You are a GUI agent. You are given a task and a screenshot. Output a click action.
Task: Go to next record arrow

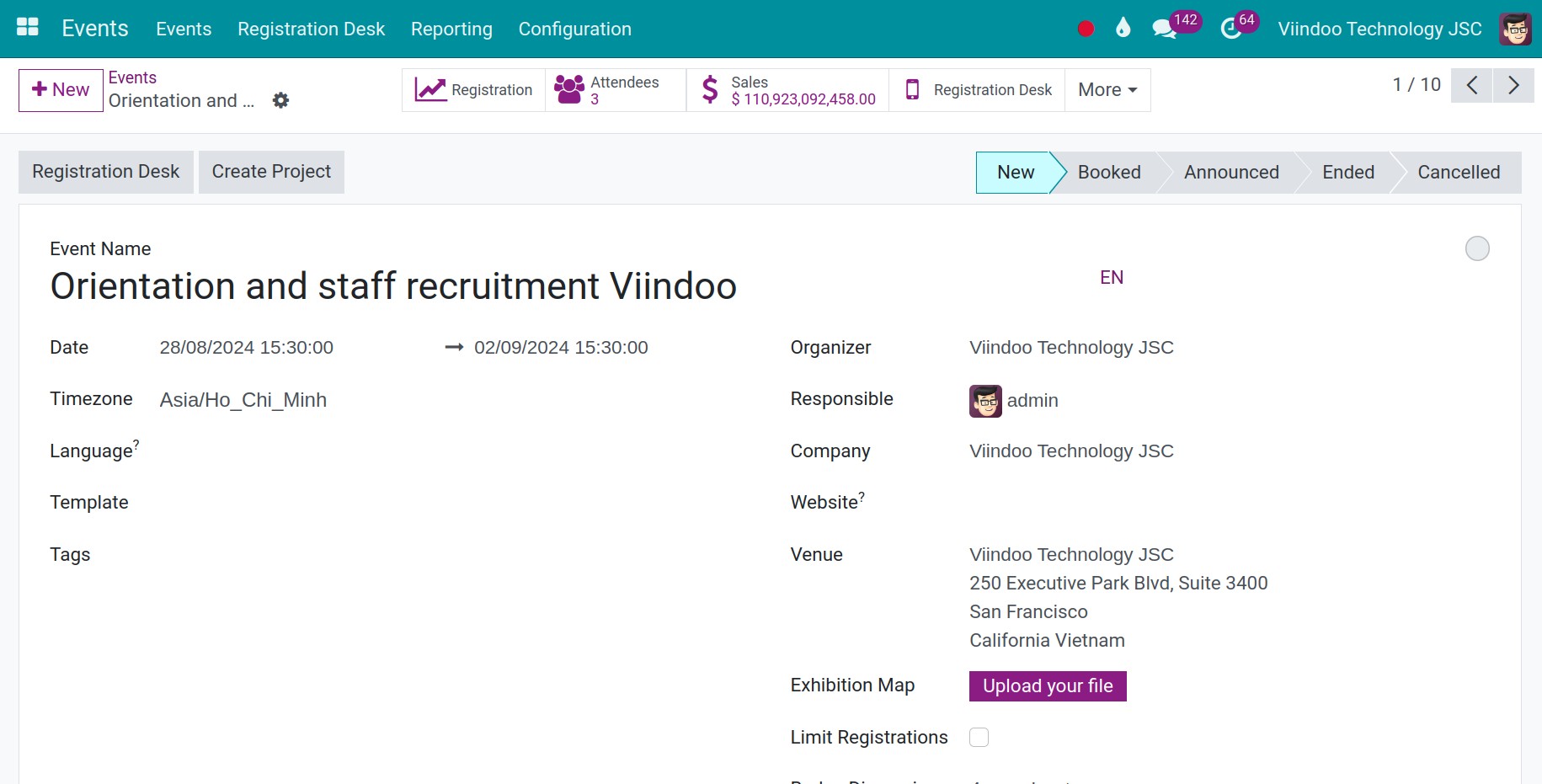(x=1513, y=85)
